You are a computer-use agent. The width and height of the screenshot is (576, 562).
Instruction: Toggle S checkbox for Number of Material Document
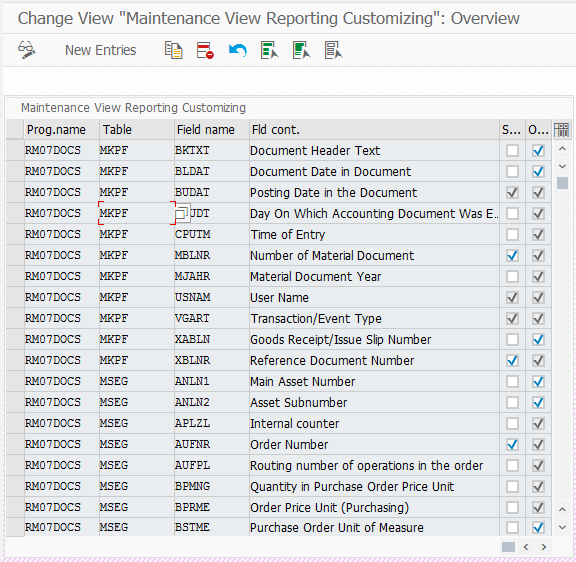(512, 255)
